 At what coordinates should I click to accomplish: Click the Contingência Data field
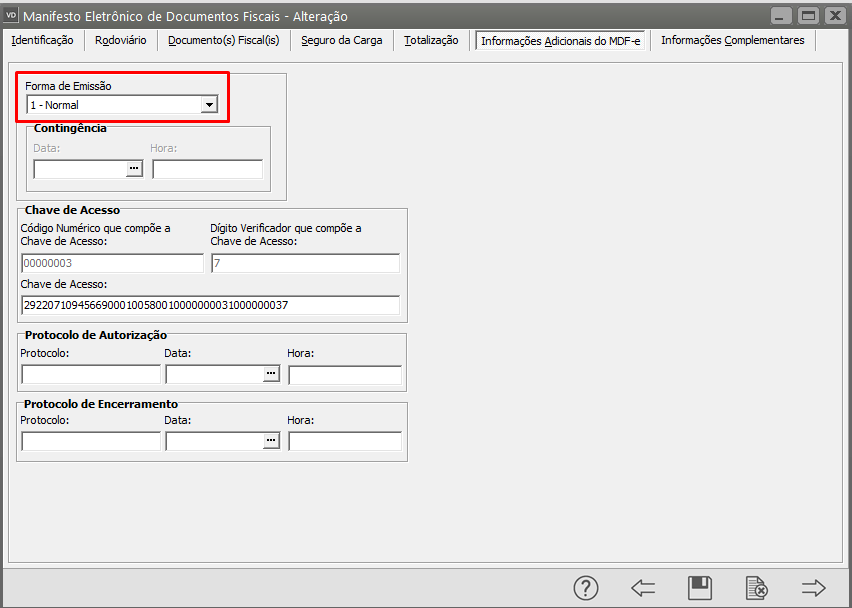click(80, 169)
